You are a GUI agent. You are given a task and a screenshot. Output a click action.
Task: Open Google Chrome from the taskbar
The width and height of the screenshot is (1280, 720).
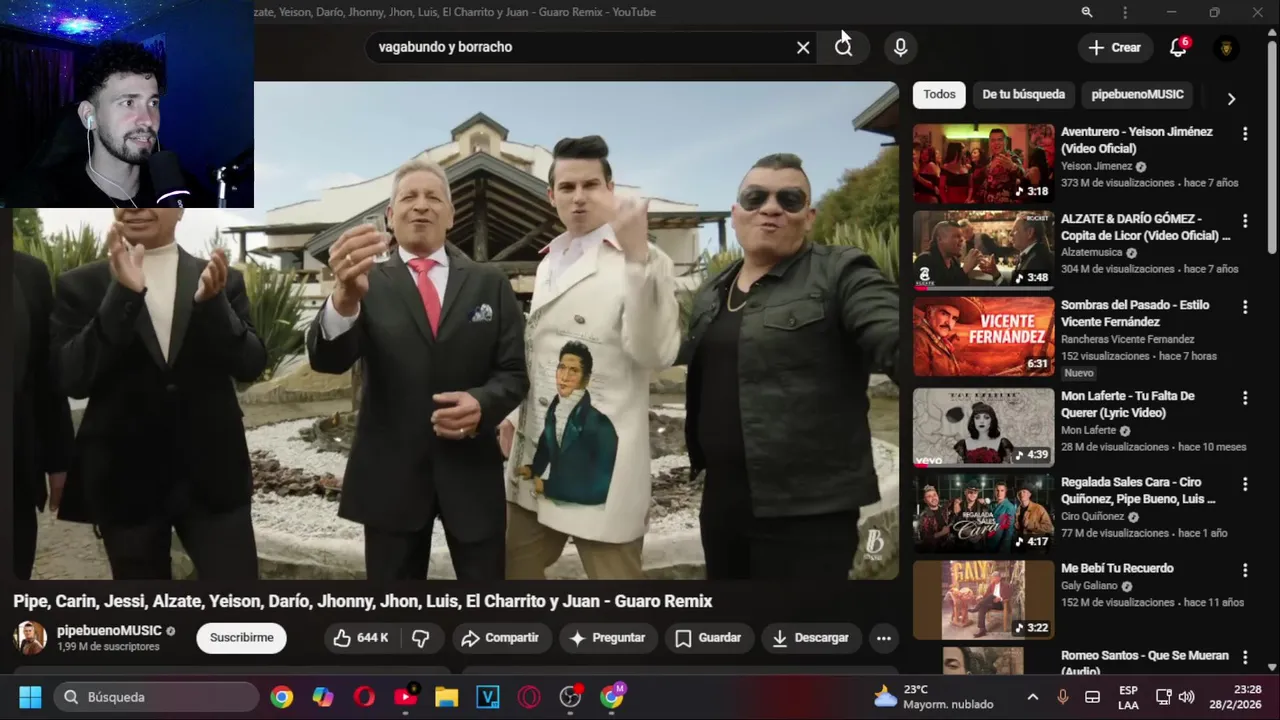coord(282,697)
